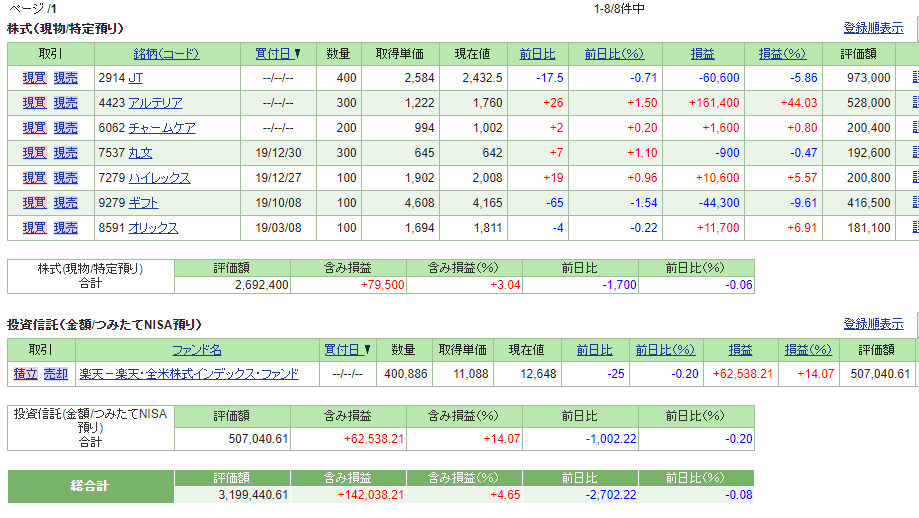The width and height of the screenshot is (919, 518).
Task: Click 現売 link for 8591 オリックス
Action: tap(66, 228)
